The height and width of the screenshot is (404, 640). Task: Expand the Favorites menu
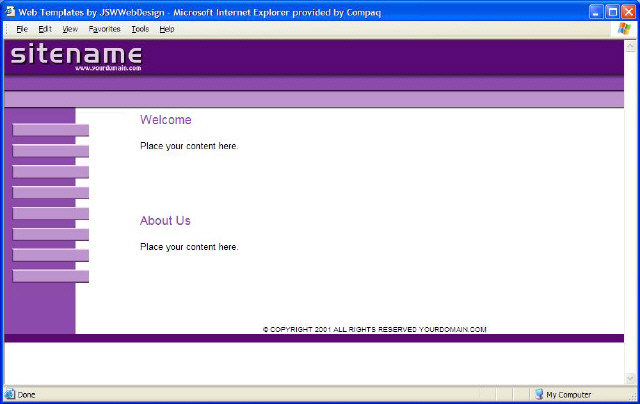[x=104, y=29]
